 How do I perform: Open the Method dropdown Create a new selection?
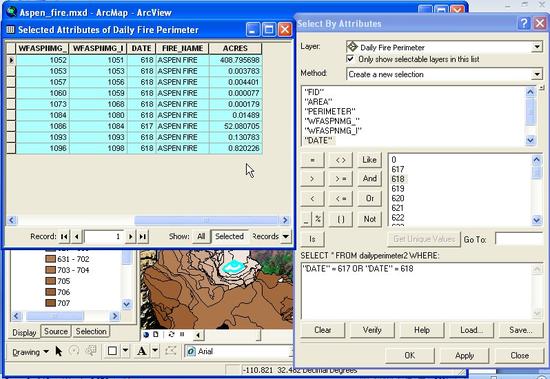click(x=444, y=74)
